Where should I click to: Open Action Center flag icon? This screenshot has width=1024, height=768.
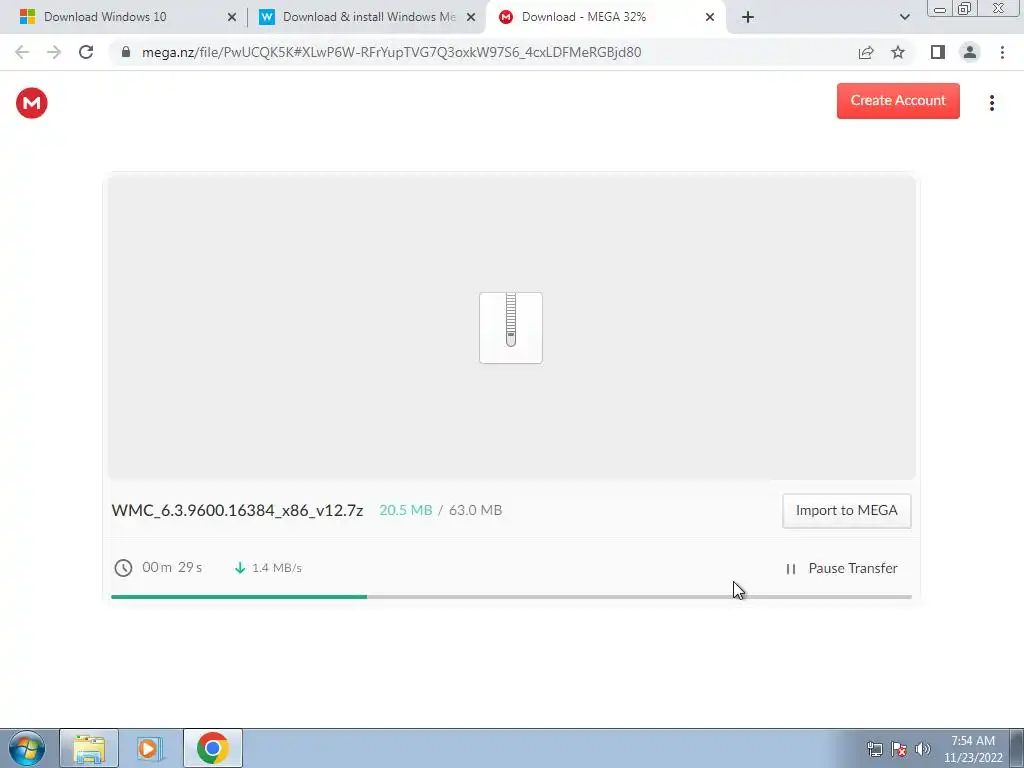tap(899, 749)
